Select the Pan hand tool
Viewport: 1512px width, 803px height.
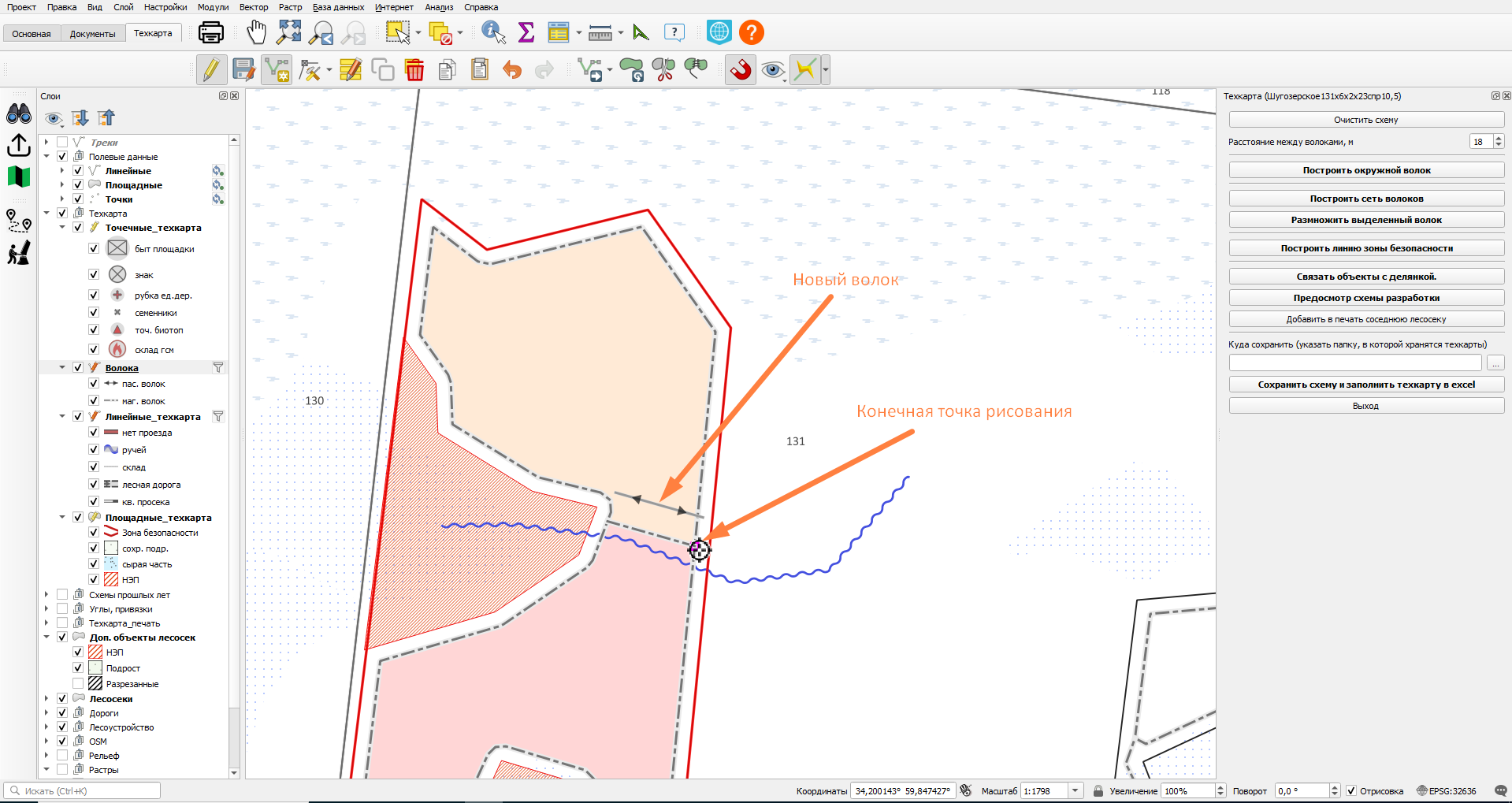(256, 32)
